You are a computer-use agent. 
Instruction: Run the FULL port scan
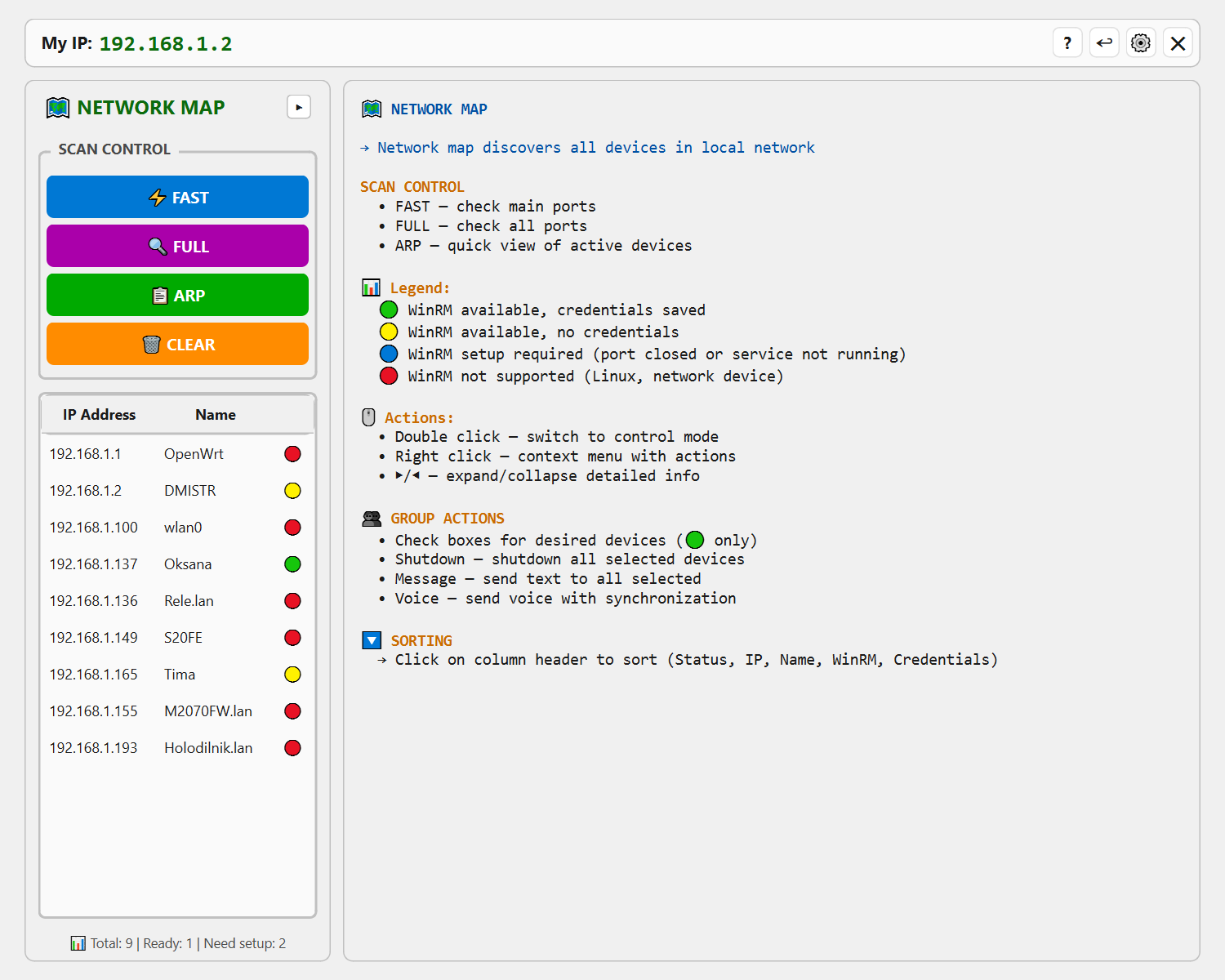[177, 246]
